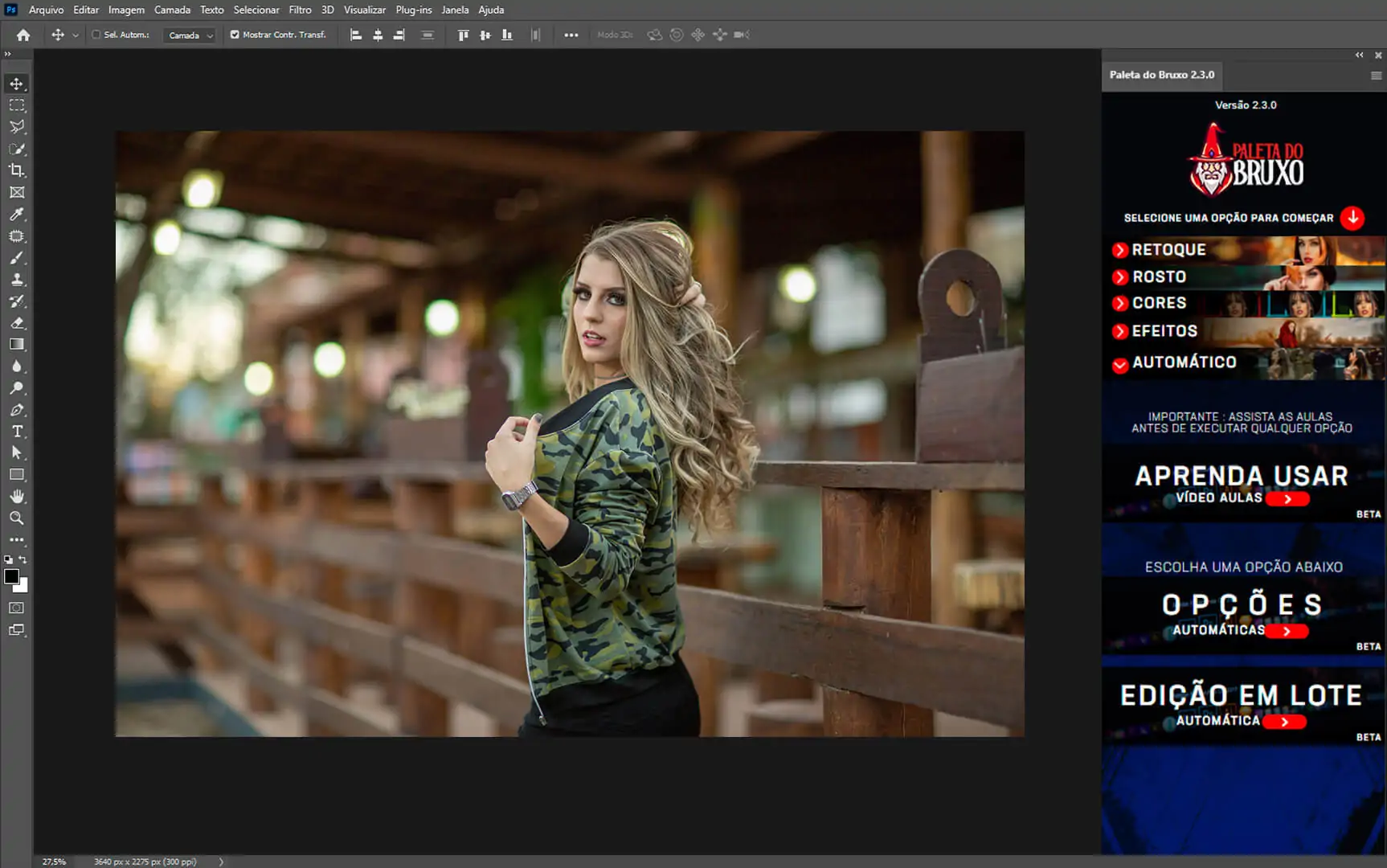
Task: Select the Horizontal Type tool
Action: point(16,432)
